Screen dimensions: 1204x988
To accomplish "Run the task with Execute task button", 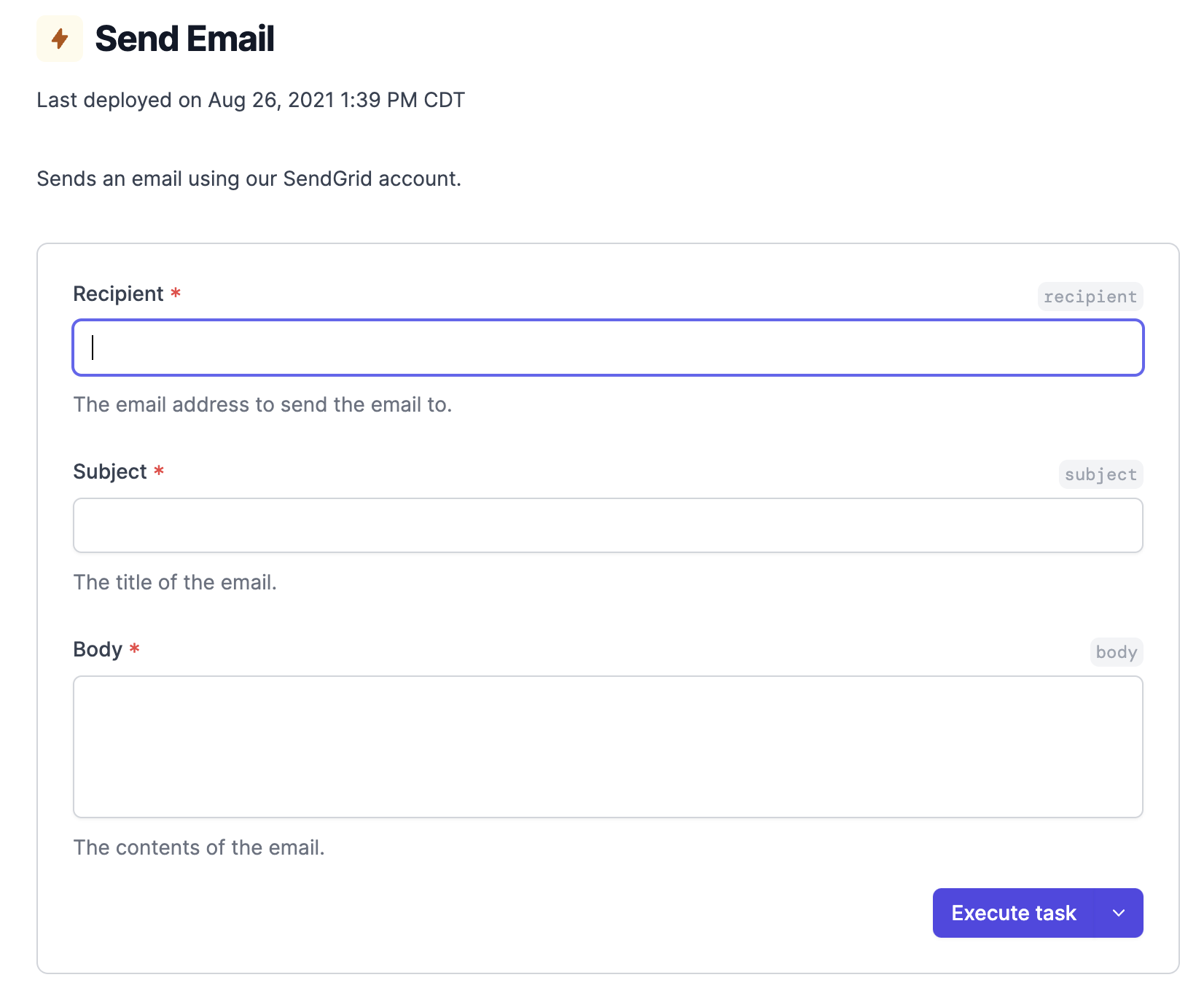I will [x=1014, y=913].
